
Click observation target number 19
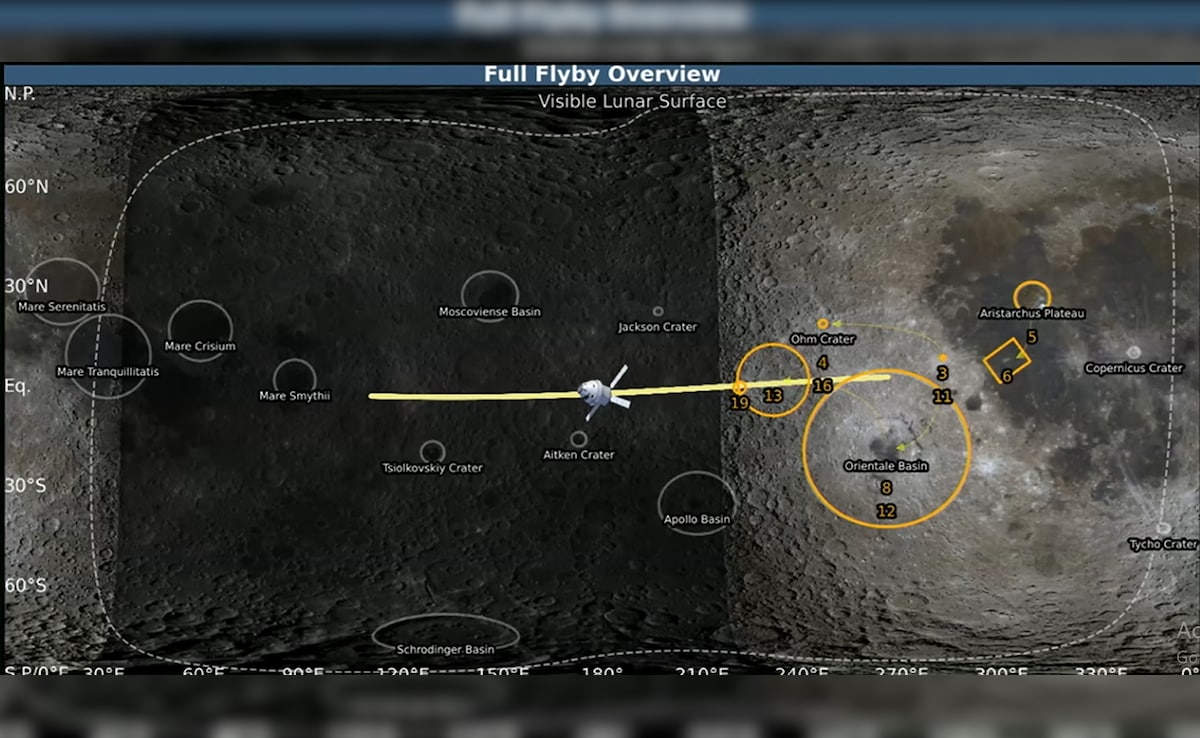click(x=739, y=403)
